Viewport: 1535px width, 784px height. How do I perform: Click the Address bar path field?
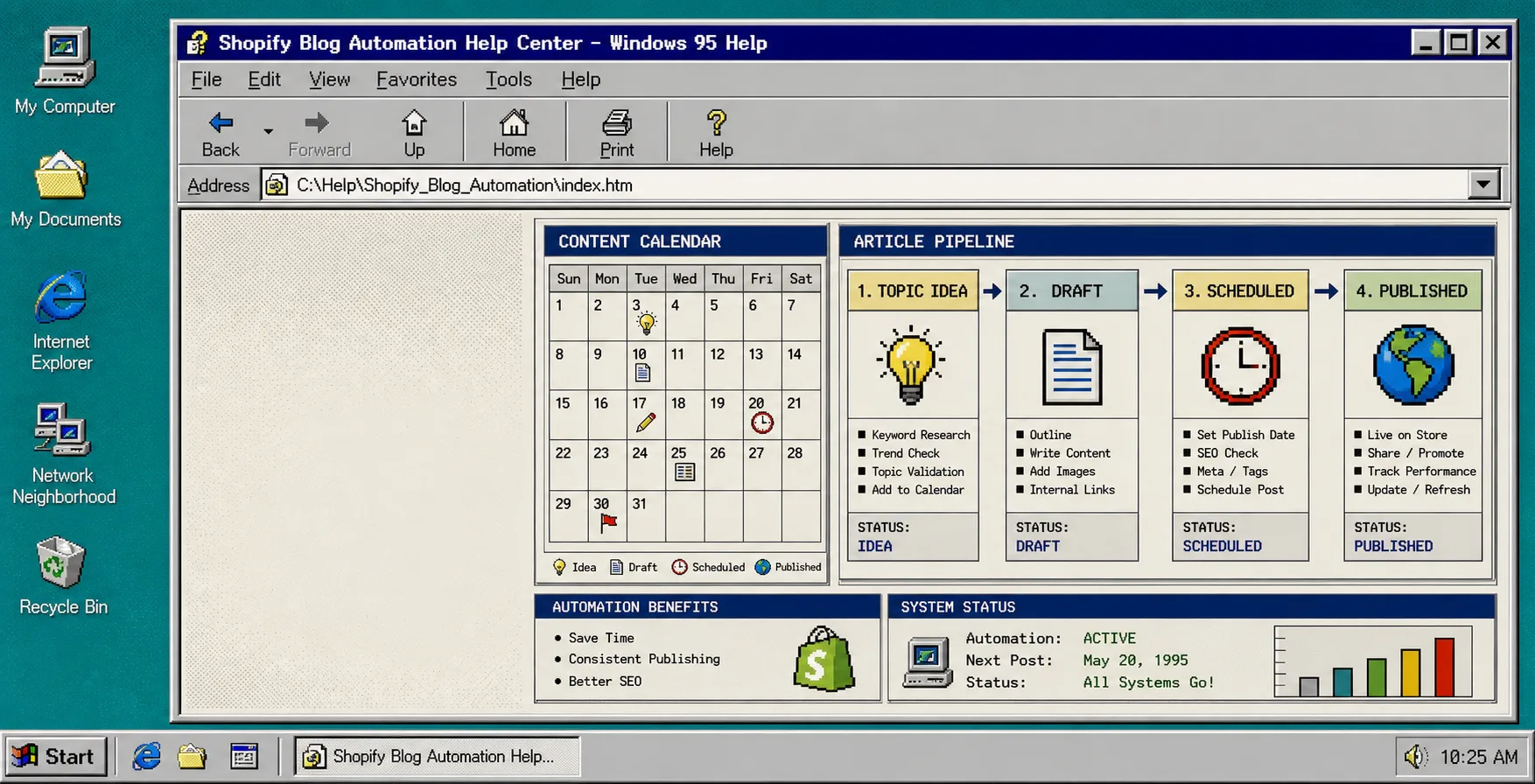865,185
